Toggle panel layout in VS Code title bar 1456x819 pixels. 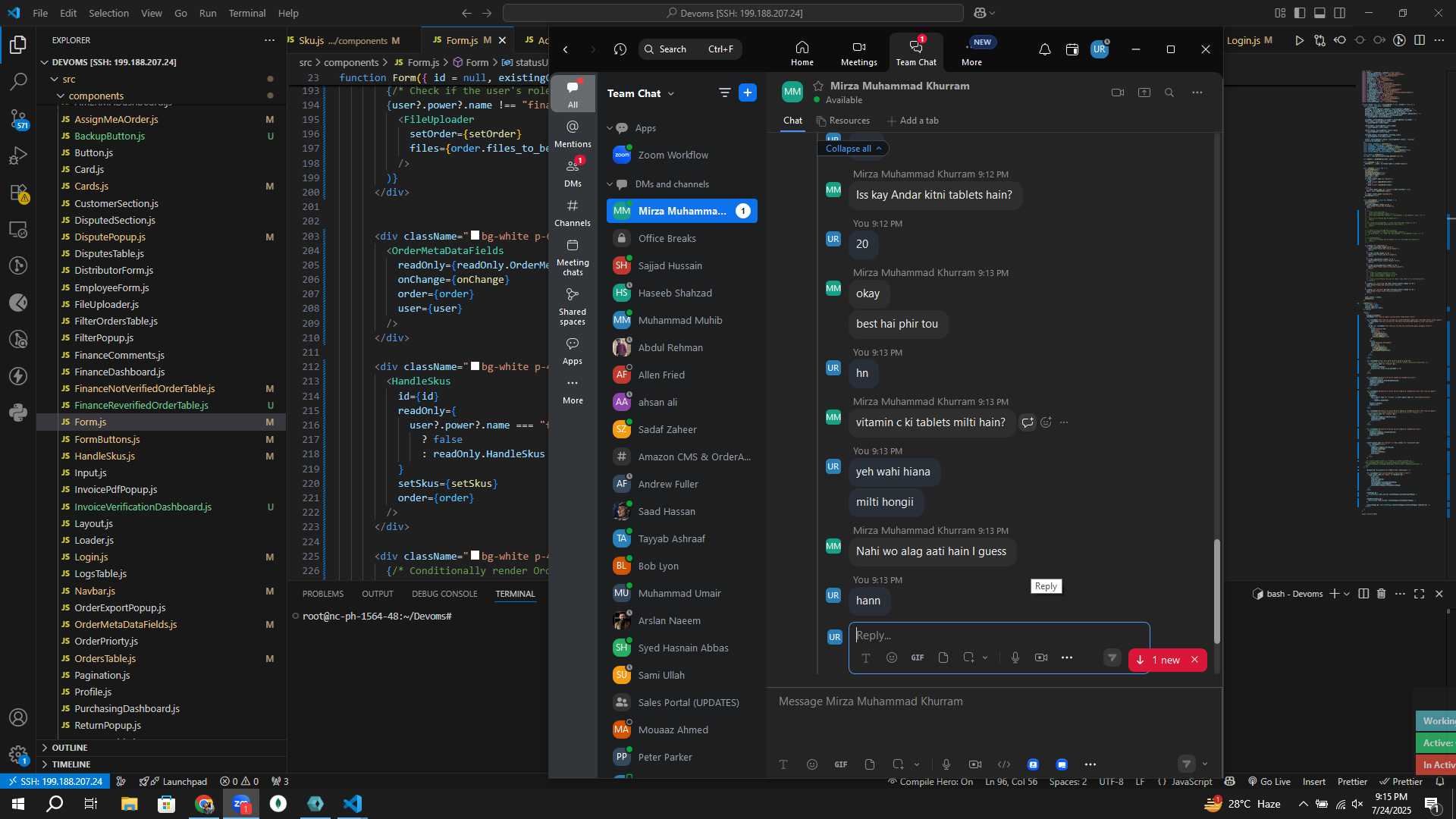point(1319,13)
